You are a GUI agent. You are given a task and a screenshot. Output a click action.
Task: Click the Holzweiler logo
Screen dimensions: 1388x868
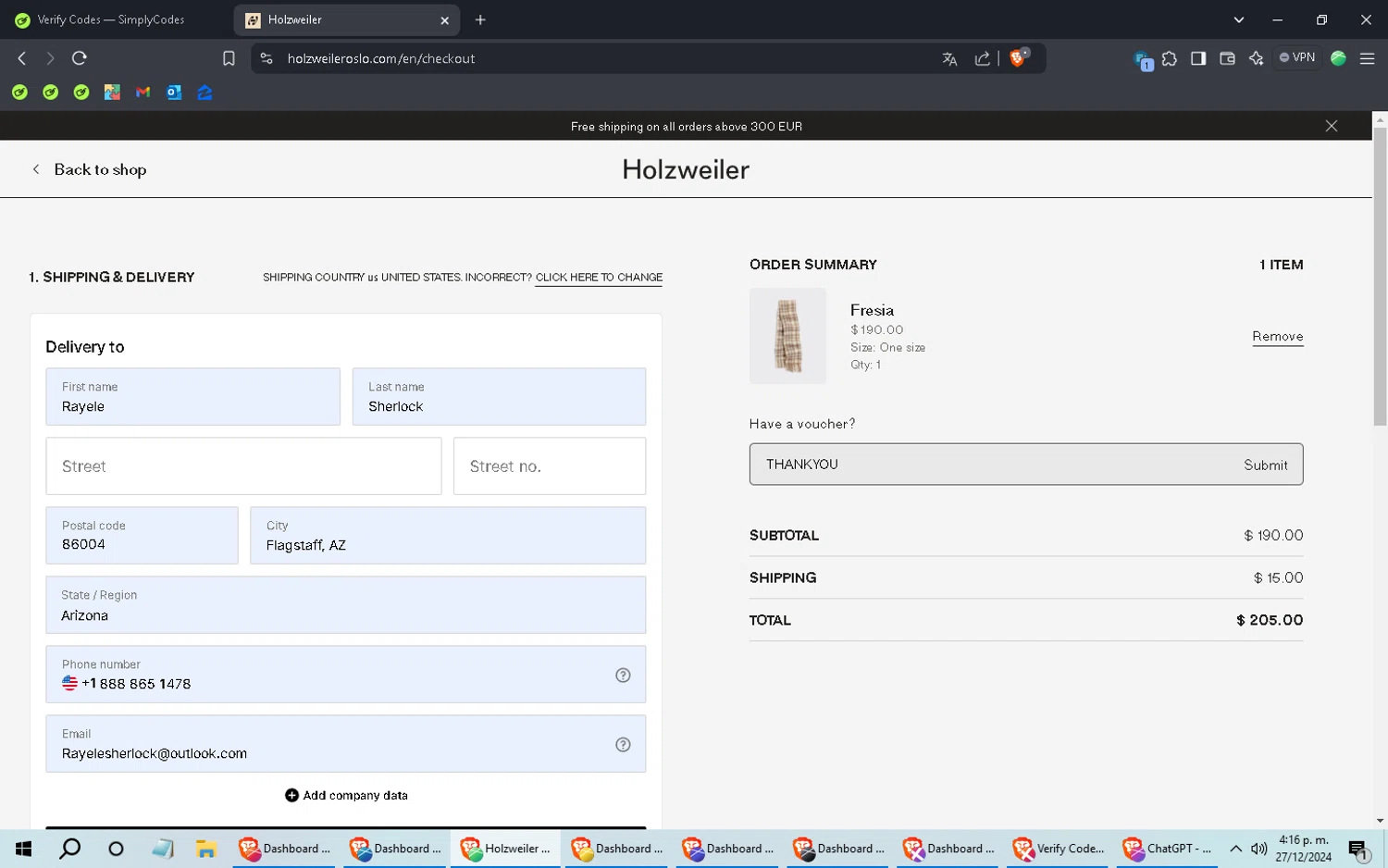coord(686,169)
